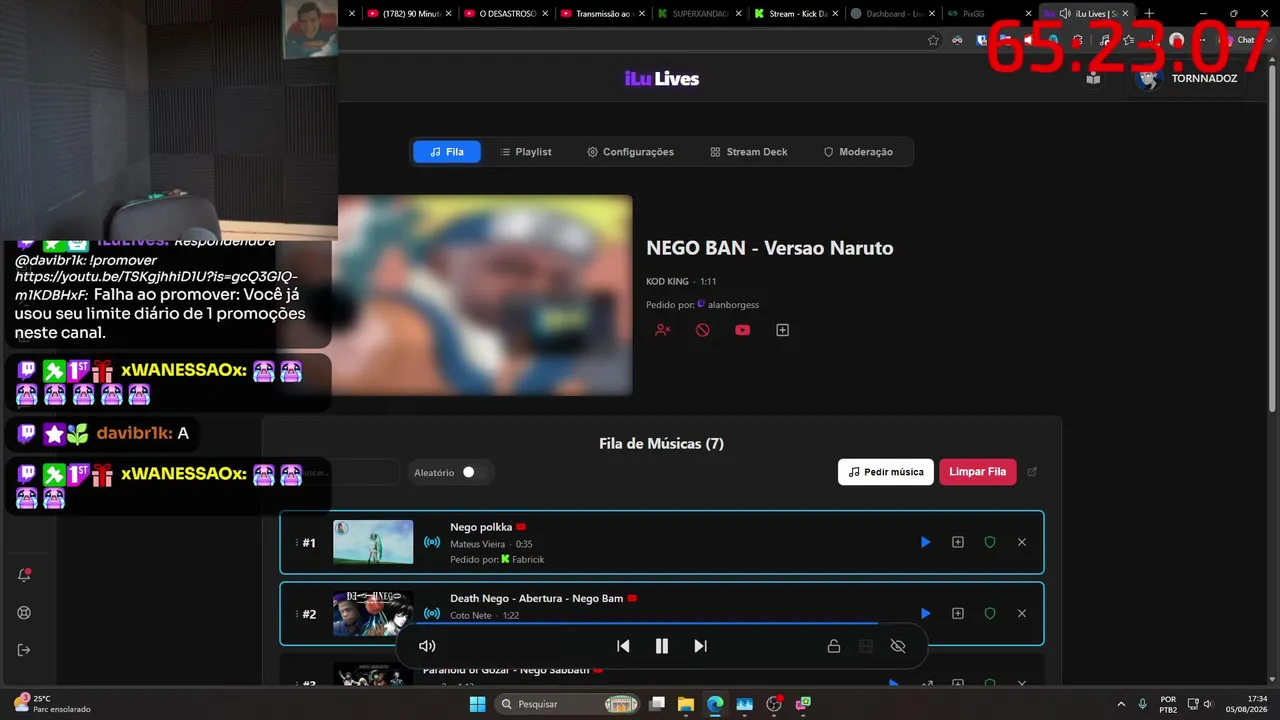Open the iLu Lives home logo
This screenshot has height=720, width=1280.
pos(661,78)
